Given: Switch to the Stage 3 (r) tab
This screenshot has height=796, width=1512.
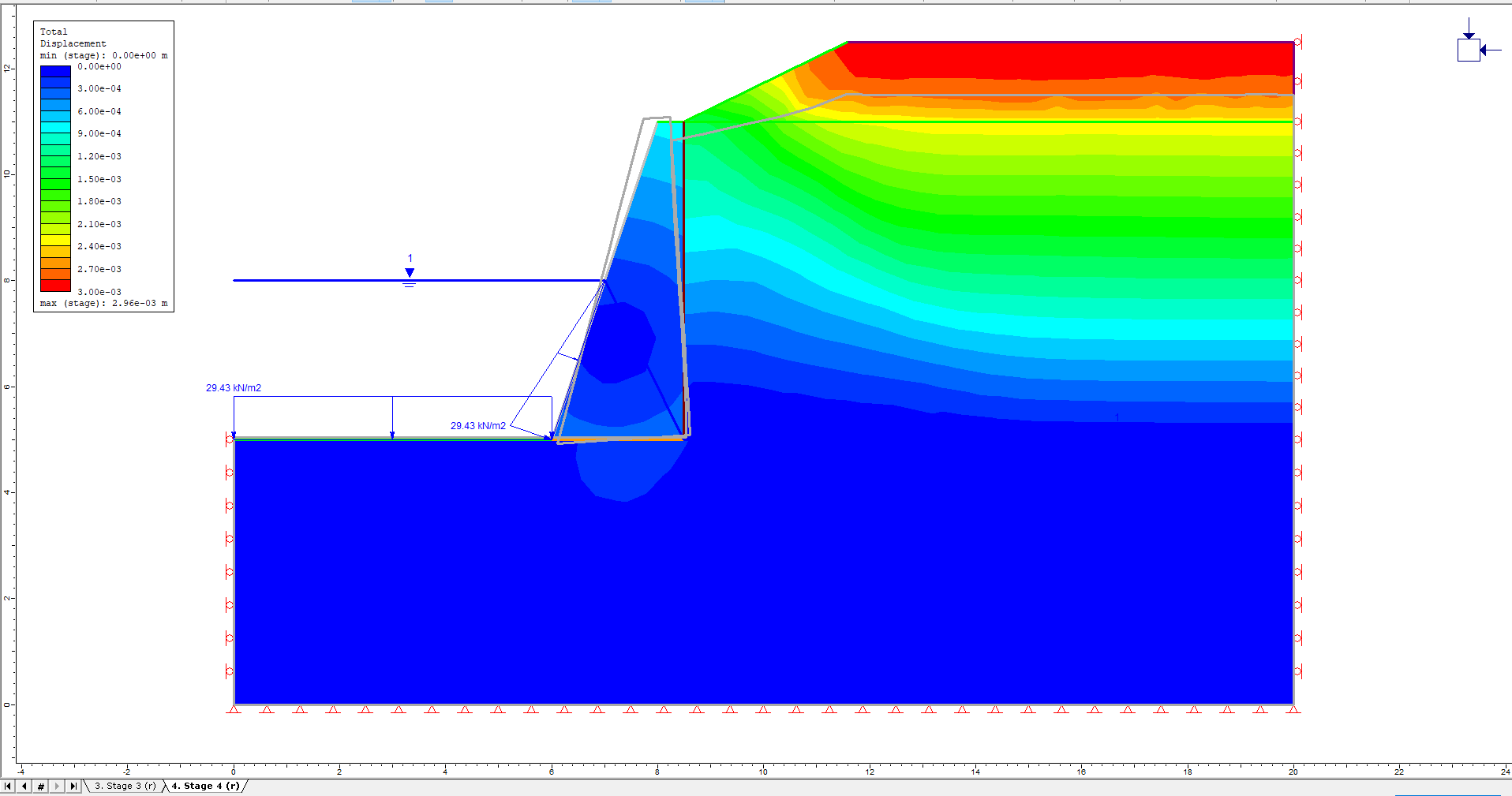Looking at the screenshot, I should tap(125, 786).
